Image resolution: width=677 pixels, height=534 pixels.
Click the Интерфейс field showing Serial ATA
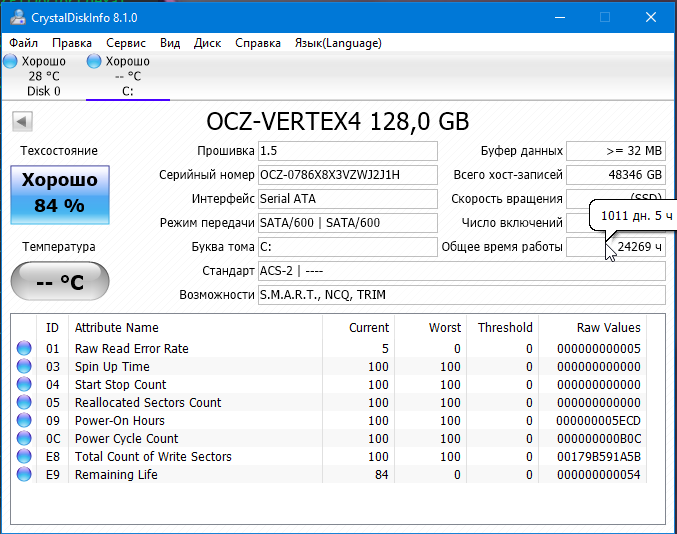pyautogui.click(x=348, y=199)
